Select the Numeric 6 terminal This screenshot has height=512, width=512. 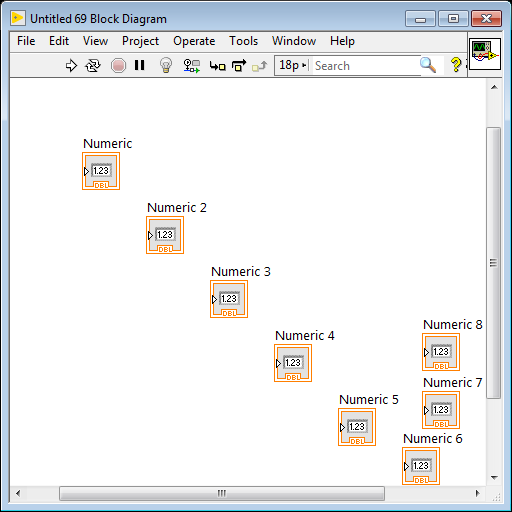(x=421, y=466)
